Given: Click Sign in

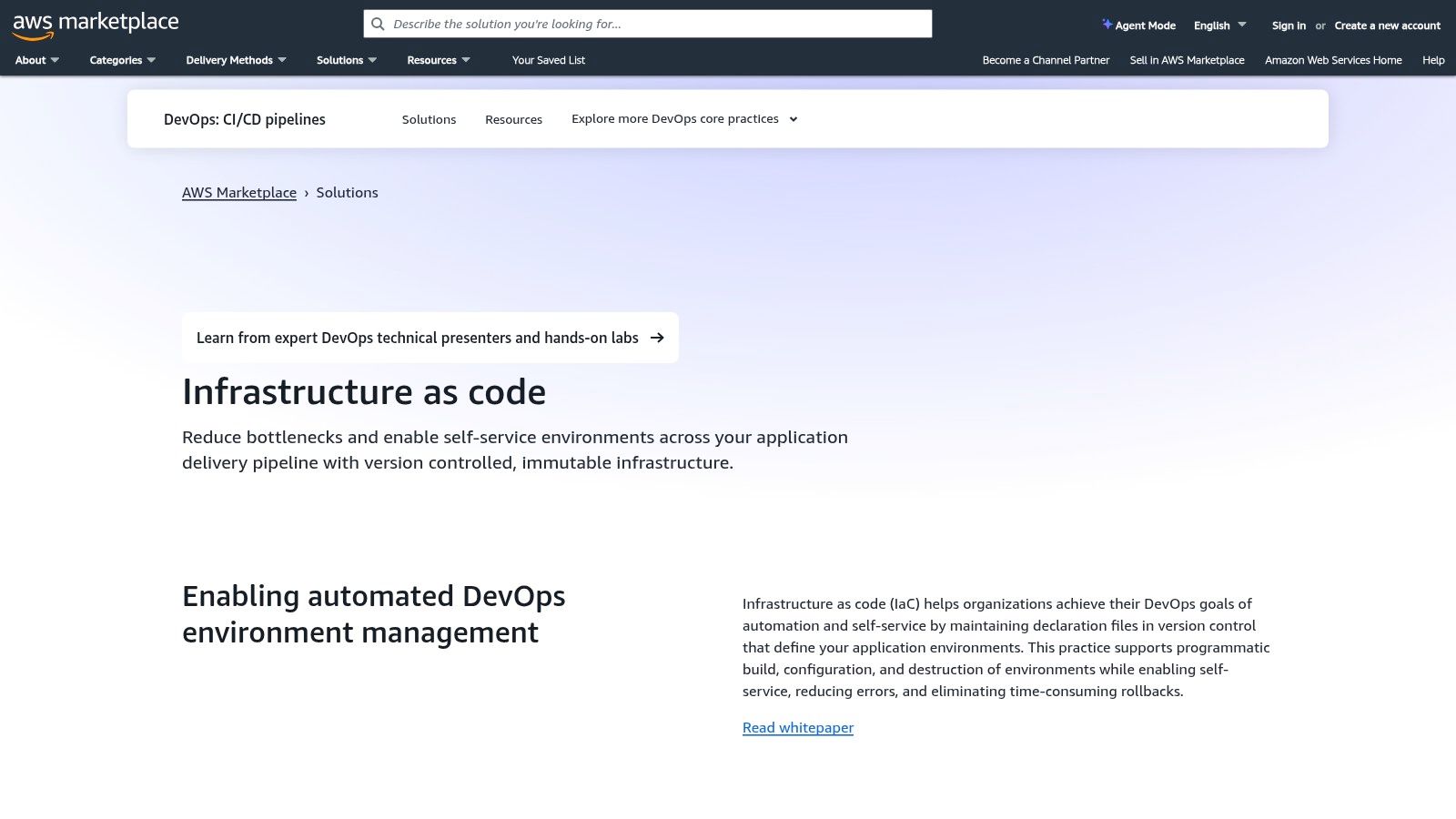Looking at the screenshot, I should pyautogui.click(x=1288, y=25).
